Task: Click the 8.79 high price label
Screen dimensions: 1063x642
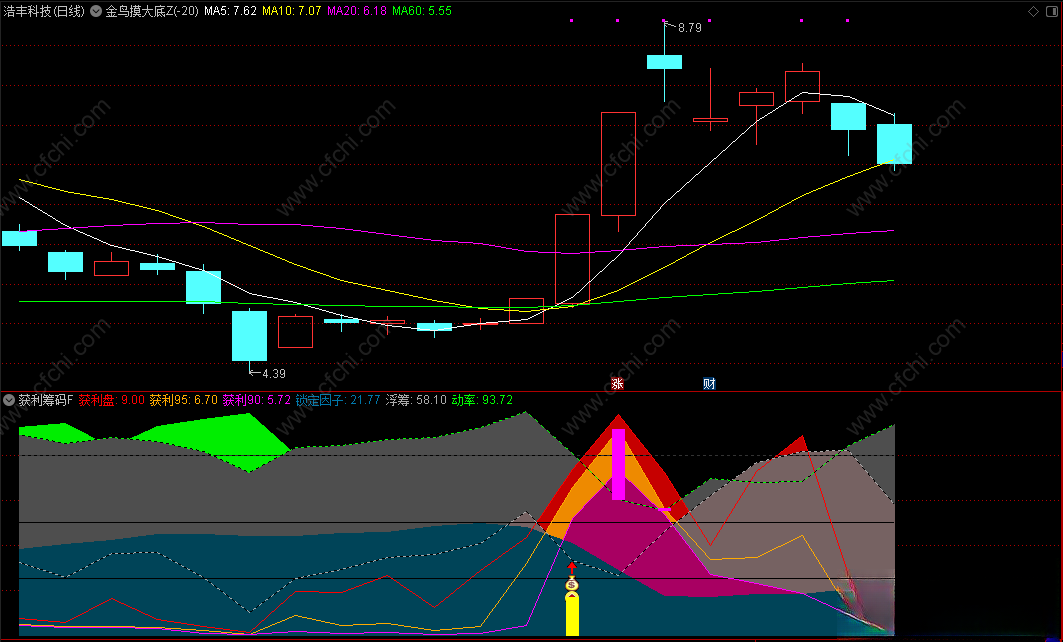Action: (x=689, y=28)
